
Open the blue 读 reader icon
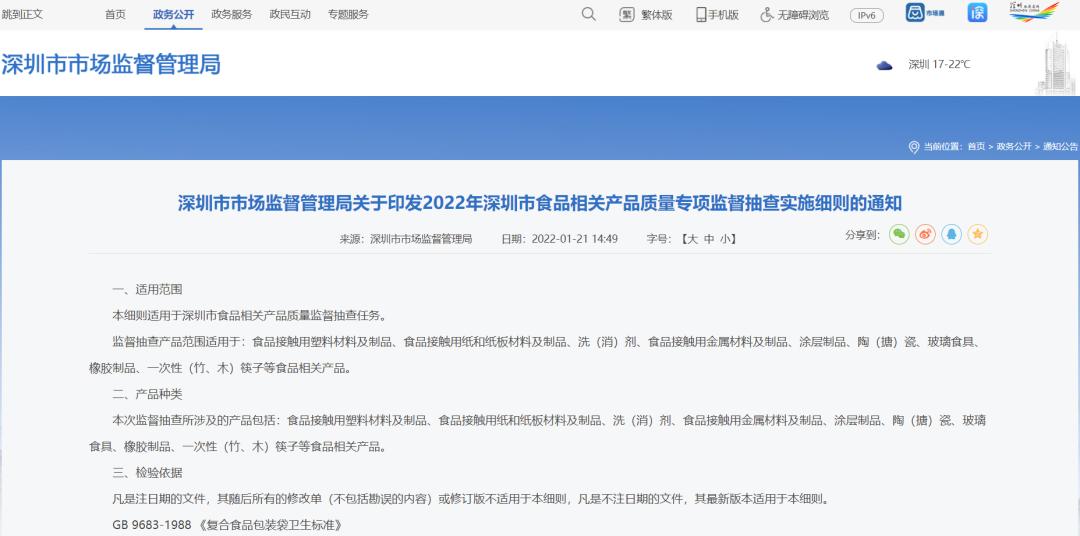click(x=976, y=13)
